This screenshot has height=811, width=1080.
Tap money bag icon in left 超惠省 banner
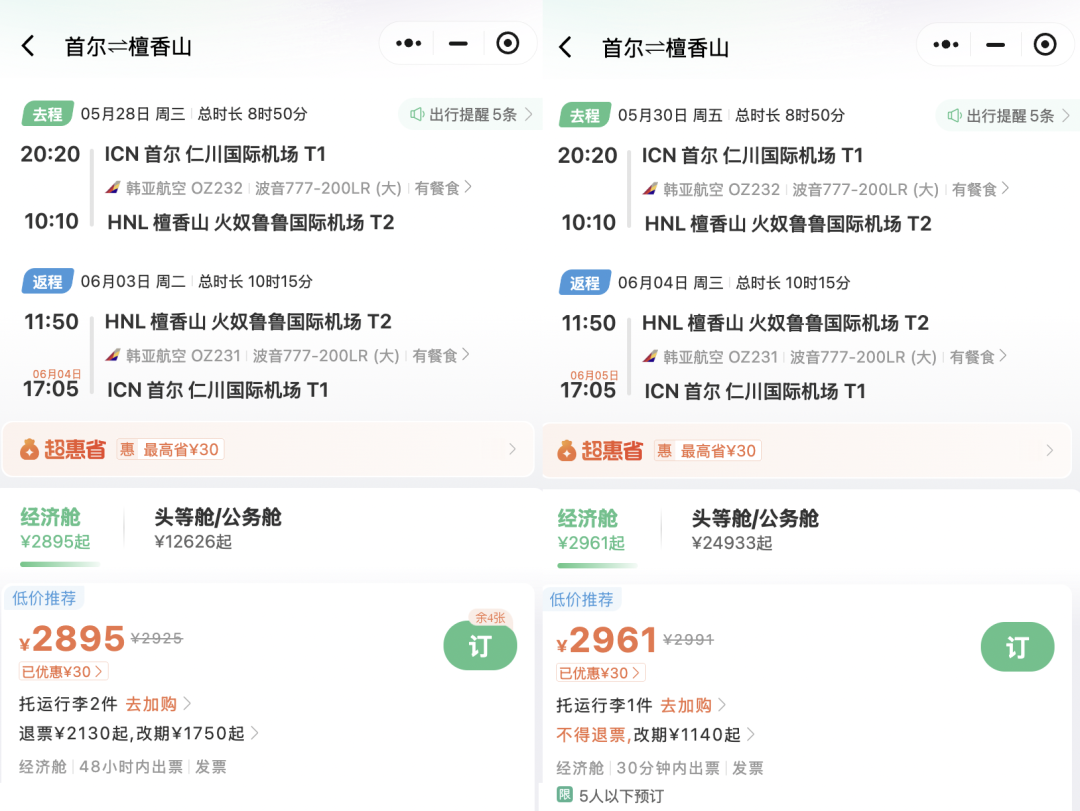click(29, 449)
